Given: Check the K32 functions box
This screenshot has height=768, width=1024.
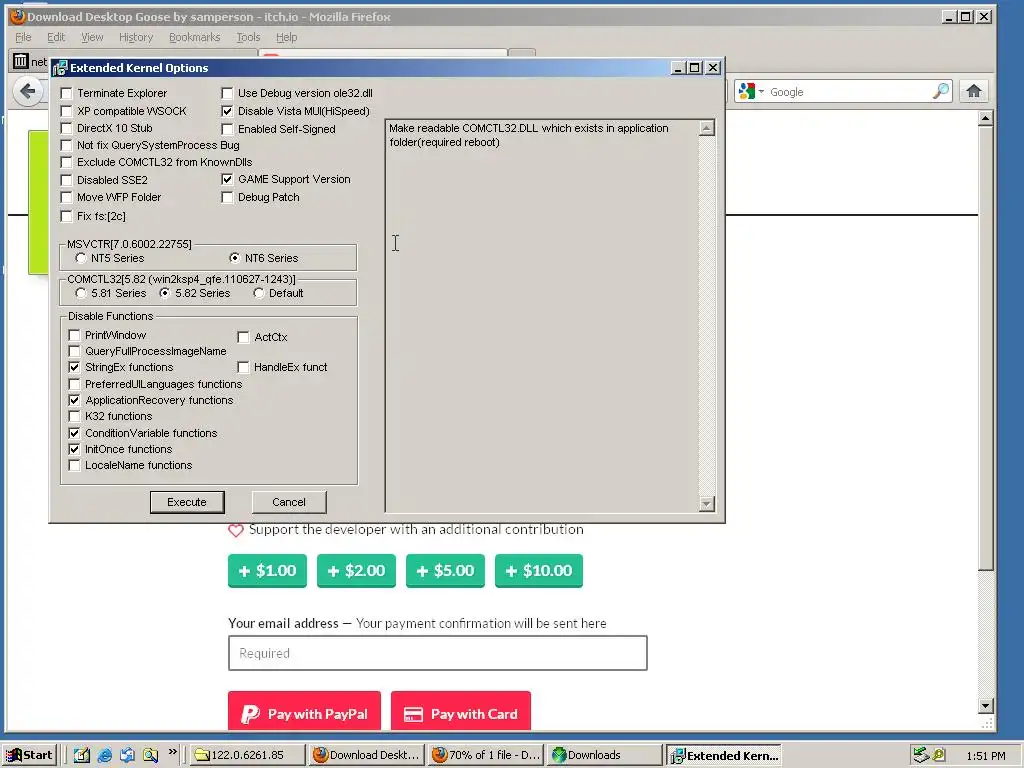Looking at the screenshot, I should coord(74,416).
